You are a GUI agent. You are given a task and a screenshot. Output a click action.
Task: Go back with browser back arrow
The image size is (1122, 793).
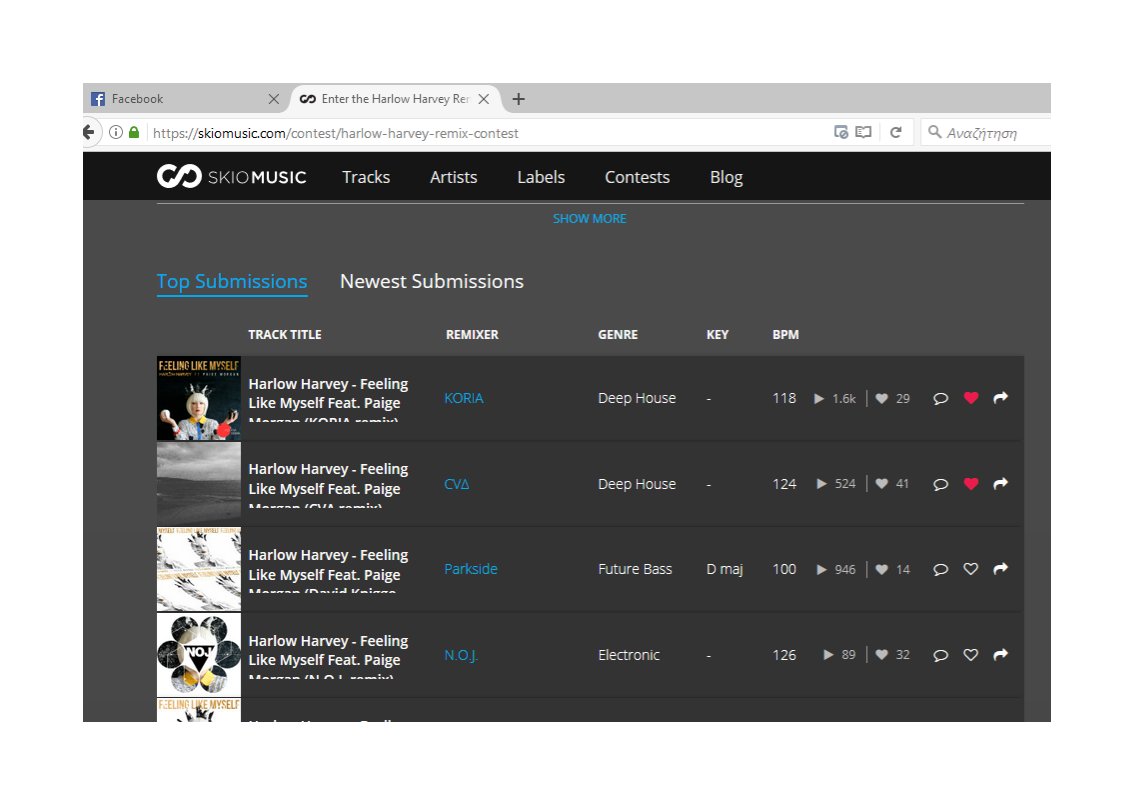[89, 132]
